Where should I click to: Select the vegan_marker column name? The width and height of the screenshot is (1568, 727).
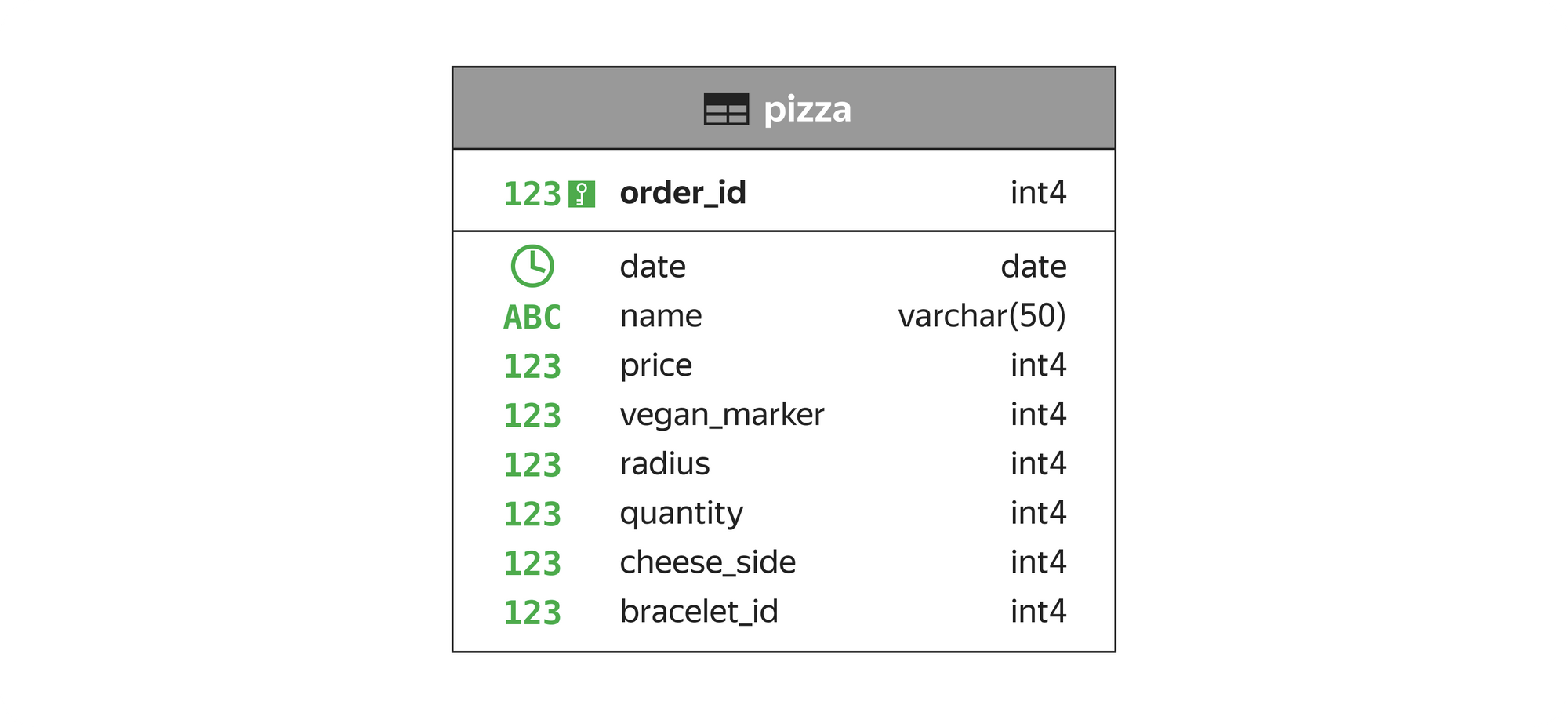[722, 415]
